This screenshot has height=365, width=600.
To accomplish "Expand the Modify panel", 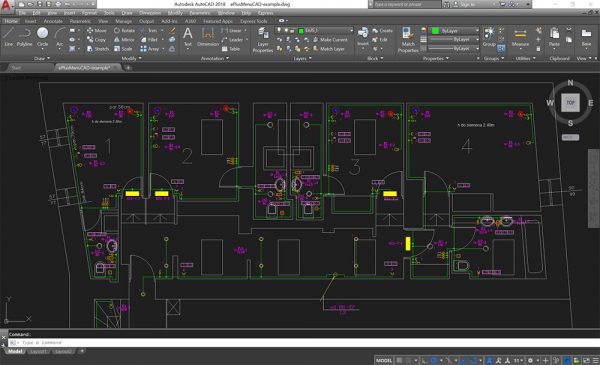I will (x=132, y=59).
